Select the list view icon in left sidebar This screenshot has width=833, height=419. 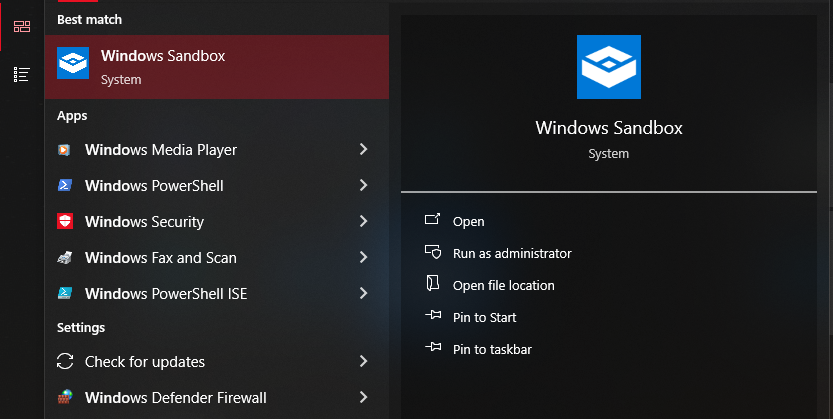click(22, 74)
